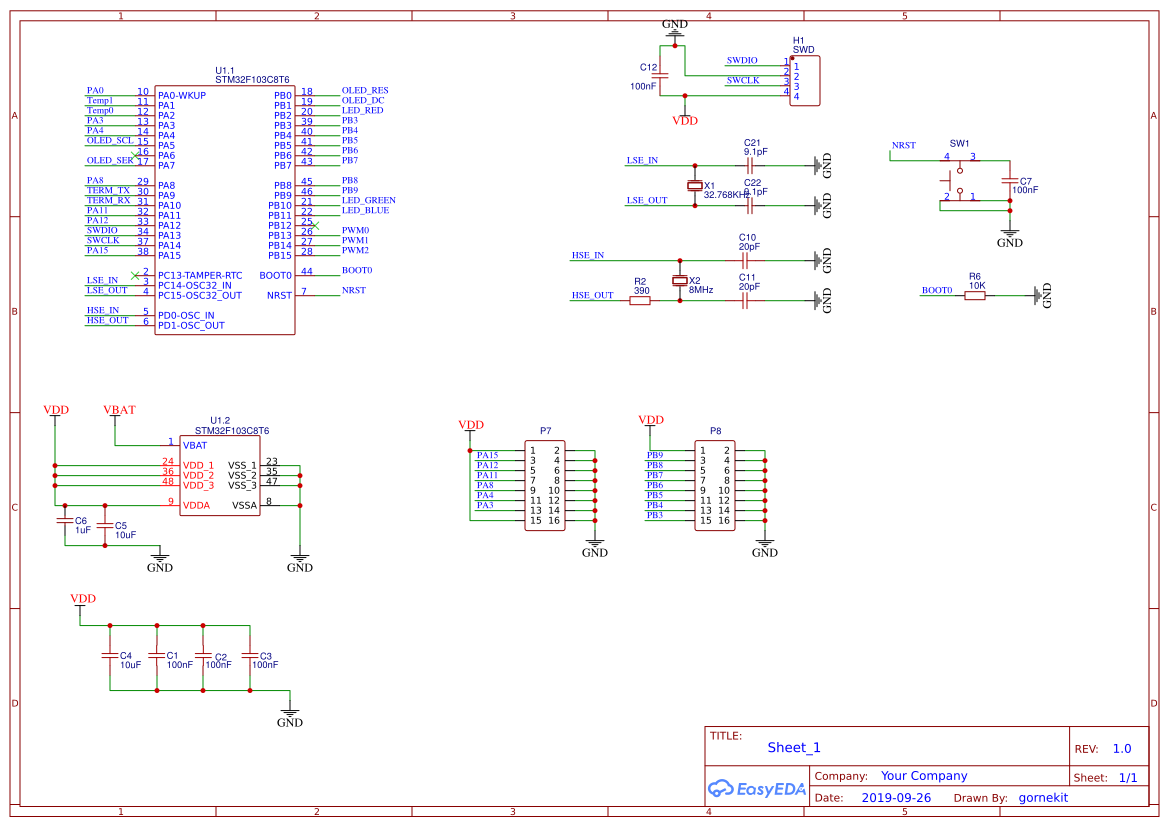Click the date field 2019-09-26
This screenshot has height=827, width=1169.
coord(896,798)
